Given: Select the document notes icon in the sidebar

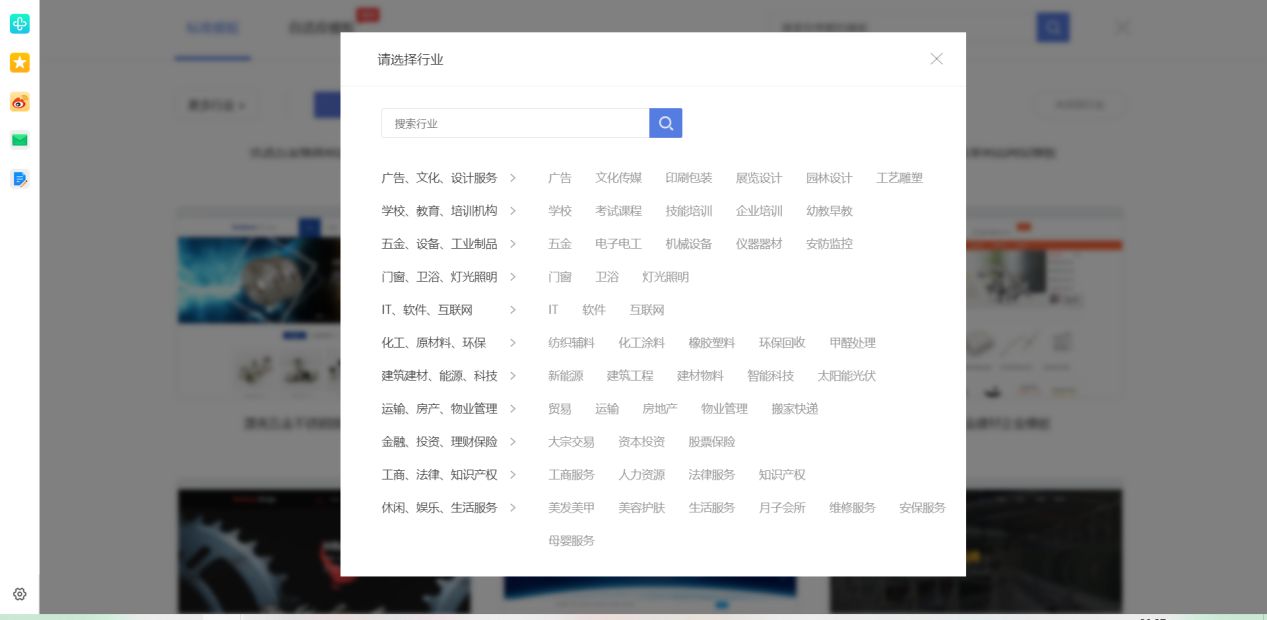Looking at the screenshot, I should tap(20, 179).
